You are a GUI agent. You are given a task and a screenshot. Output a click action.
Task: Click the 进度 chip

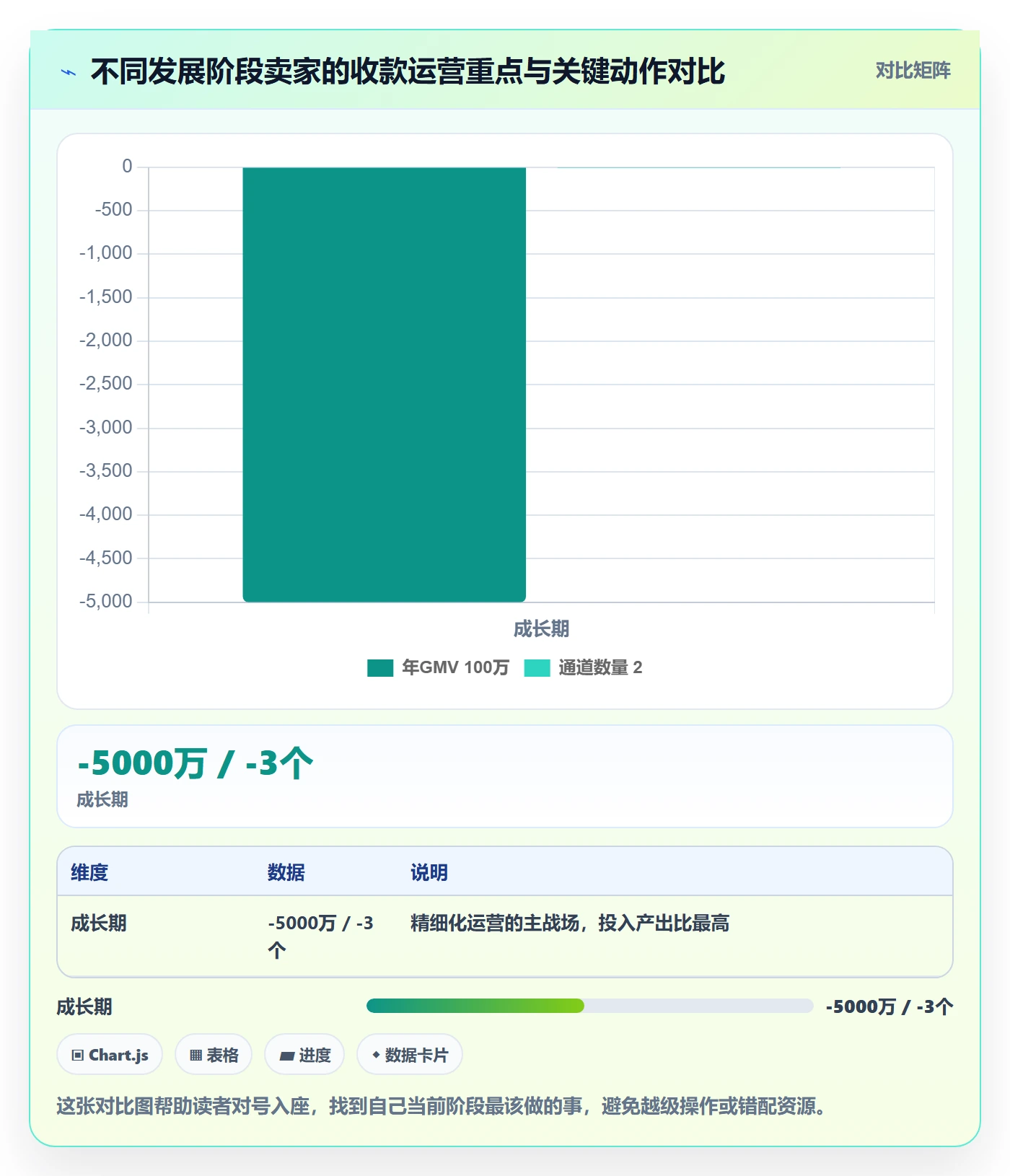[x=304, y=1055]
